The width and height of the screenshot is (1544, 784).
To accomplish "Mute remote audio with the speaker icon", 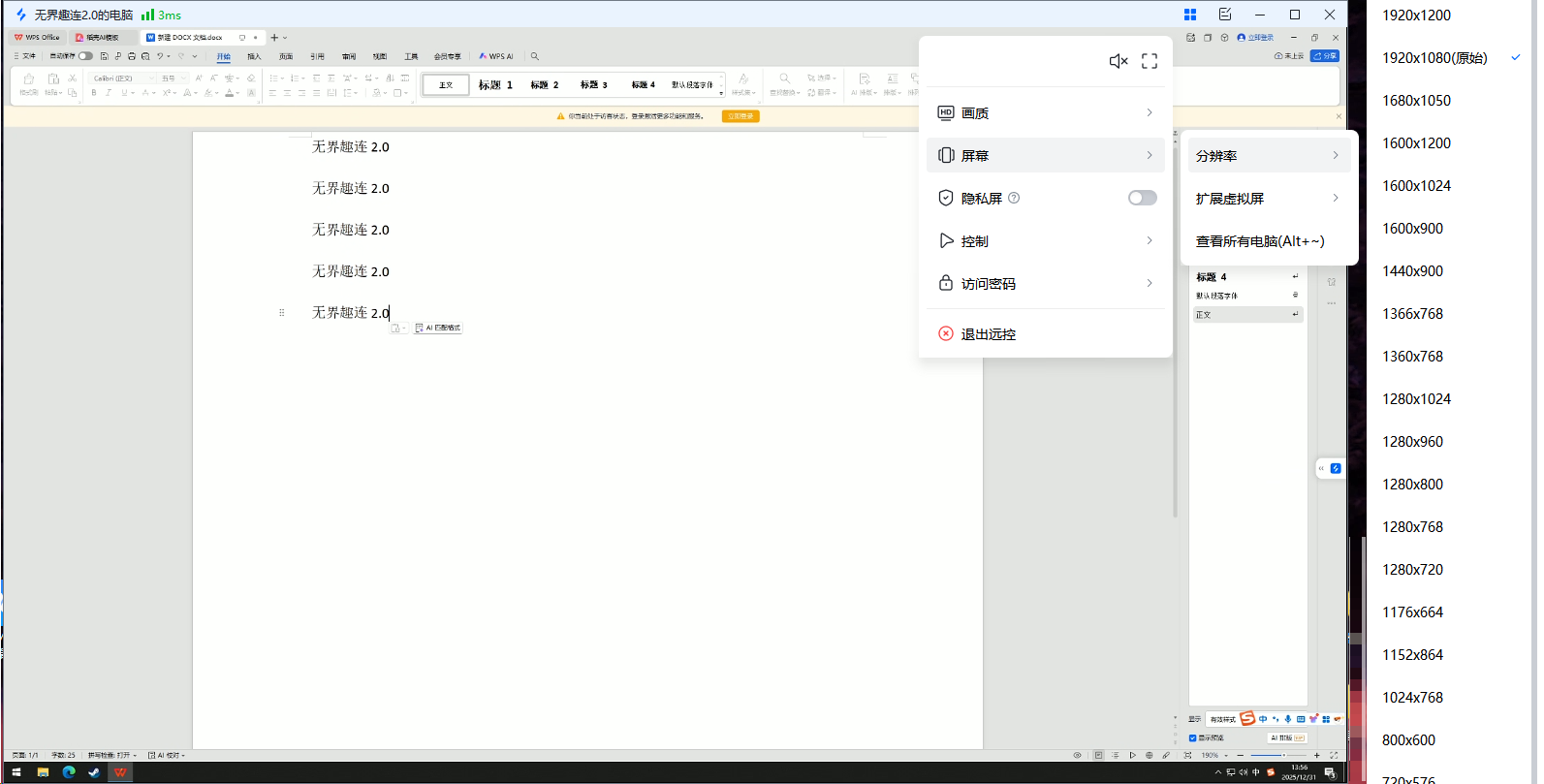I will 1119,61.
